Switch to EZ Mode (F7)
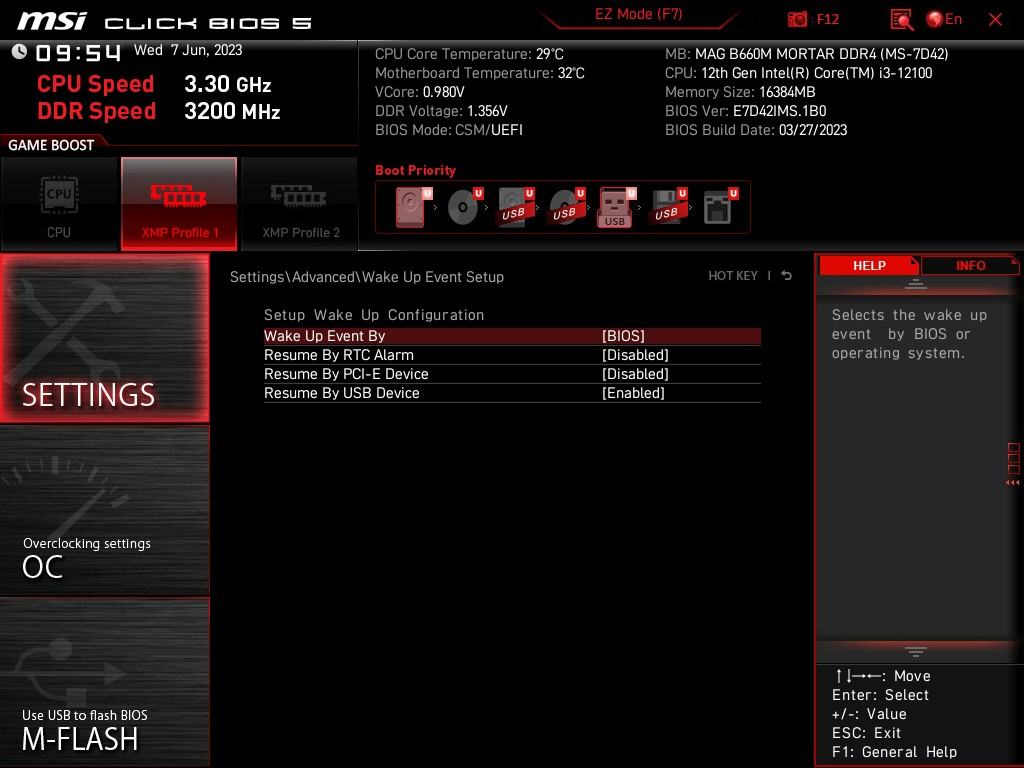This screenshot has width=1024, height=768. 638,14
